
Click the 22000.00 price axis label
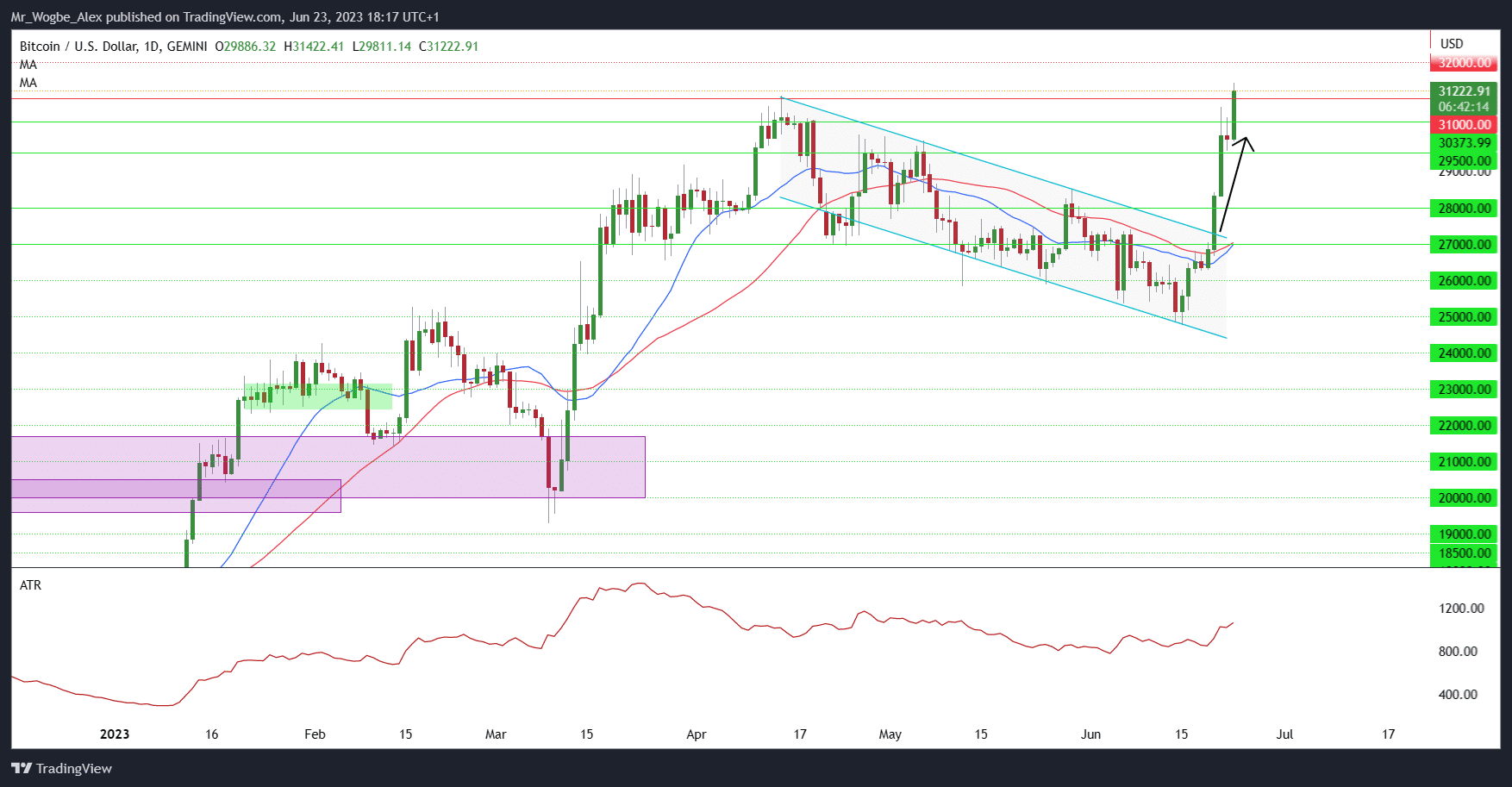[x=1465, y=426]
